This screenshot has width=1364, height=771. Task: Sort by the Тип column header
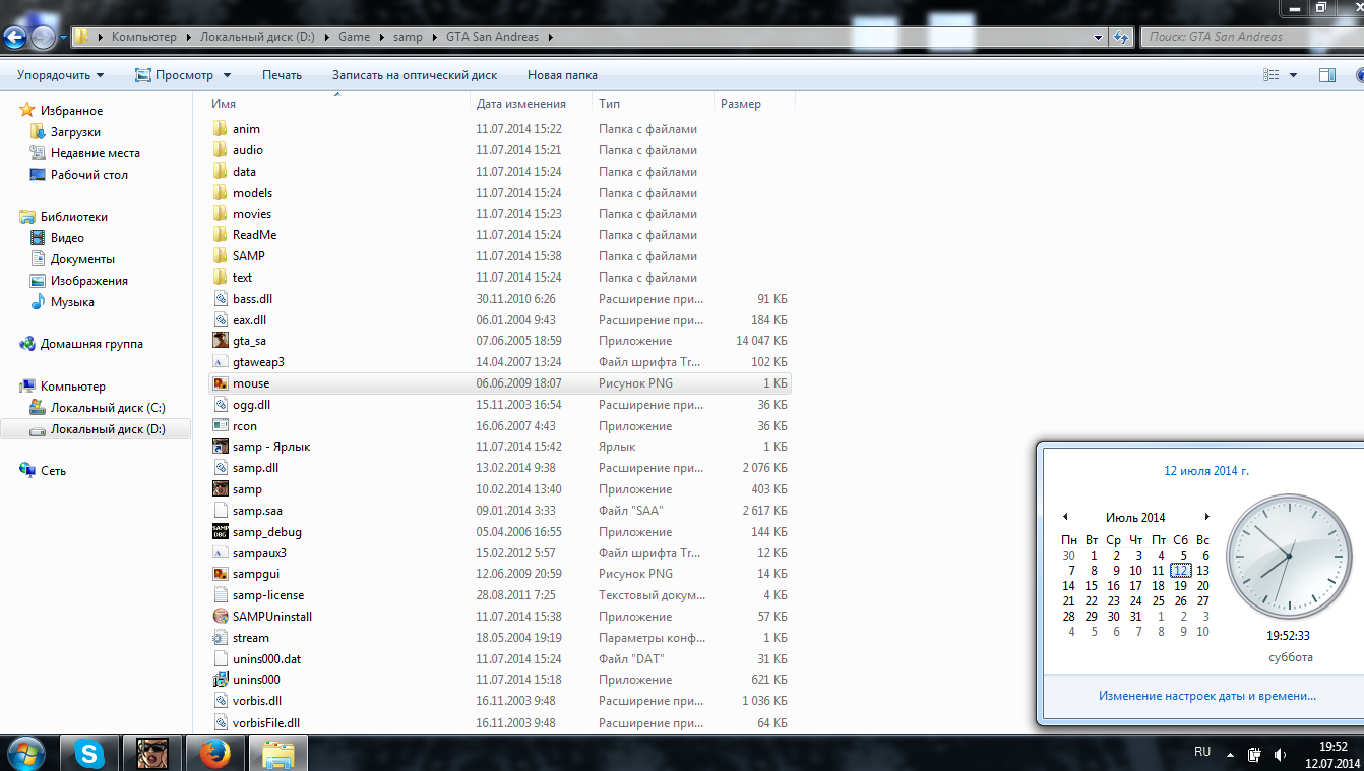[654, 104]
